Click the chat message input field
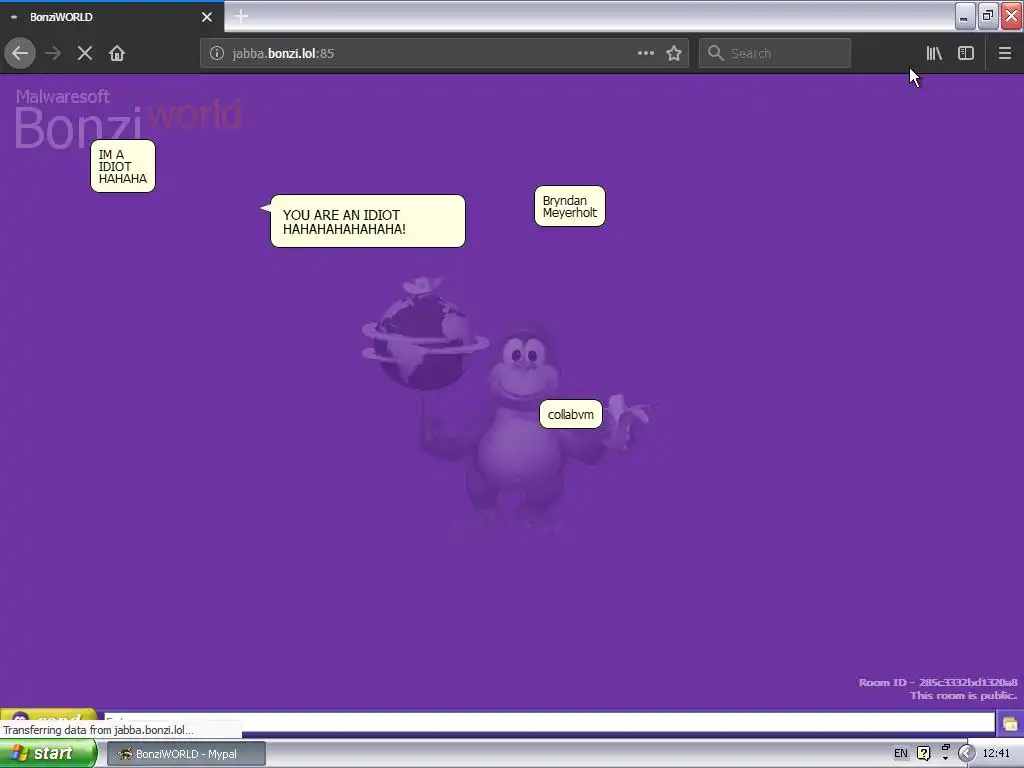The image size is (1024, 768). pos(549,722)
